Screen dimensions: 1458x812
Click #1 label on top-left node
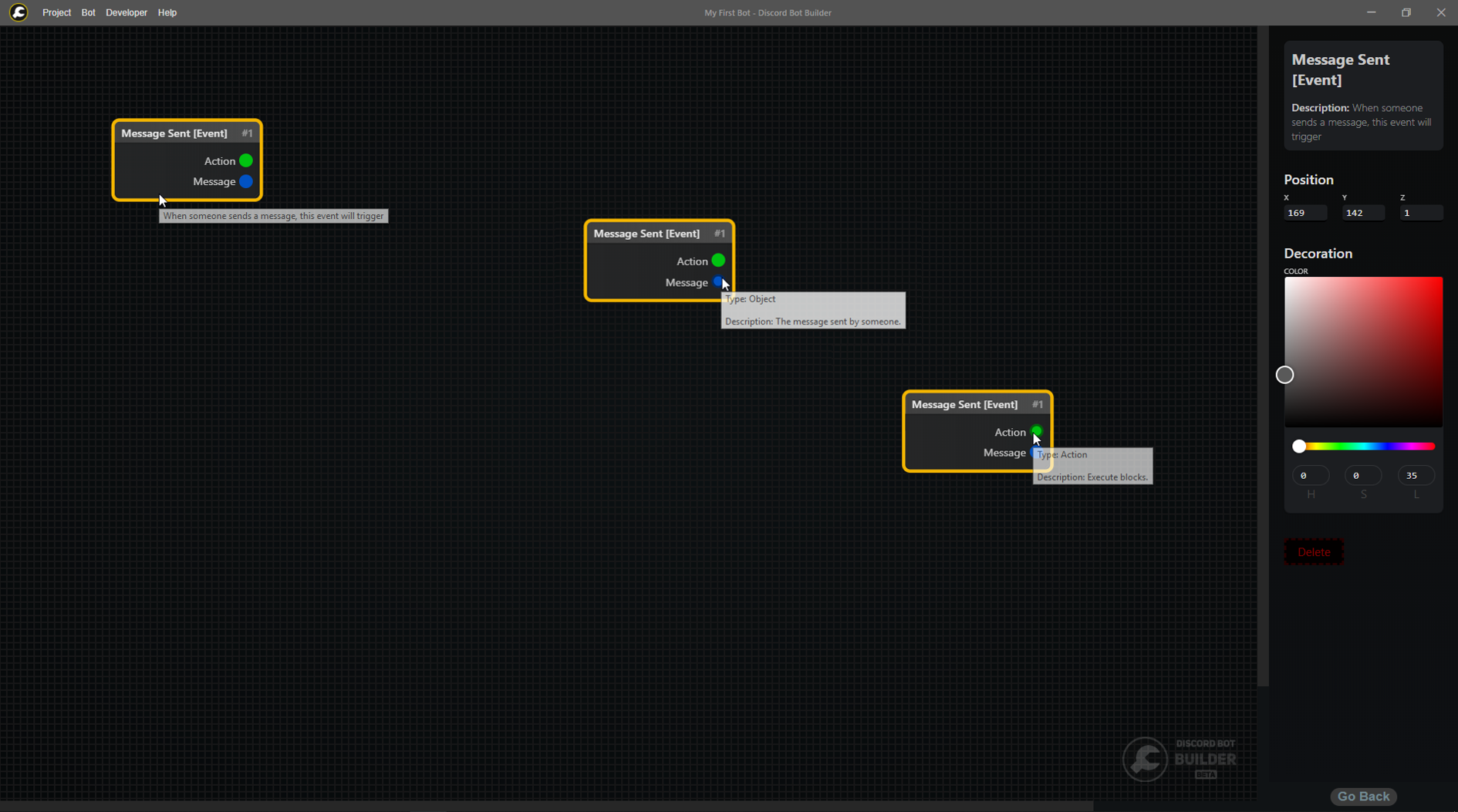(x=247, y=133)
